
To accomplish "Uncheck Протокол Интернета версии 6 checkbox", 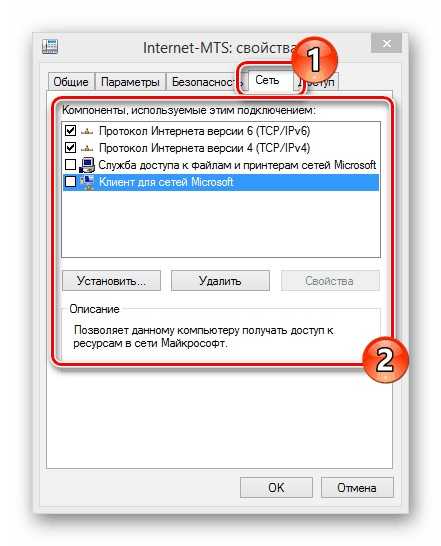I will 71,131.
